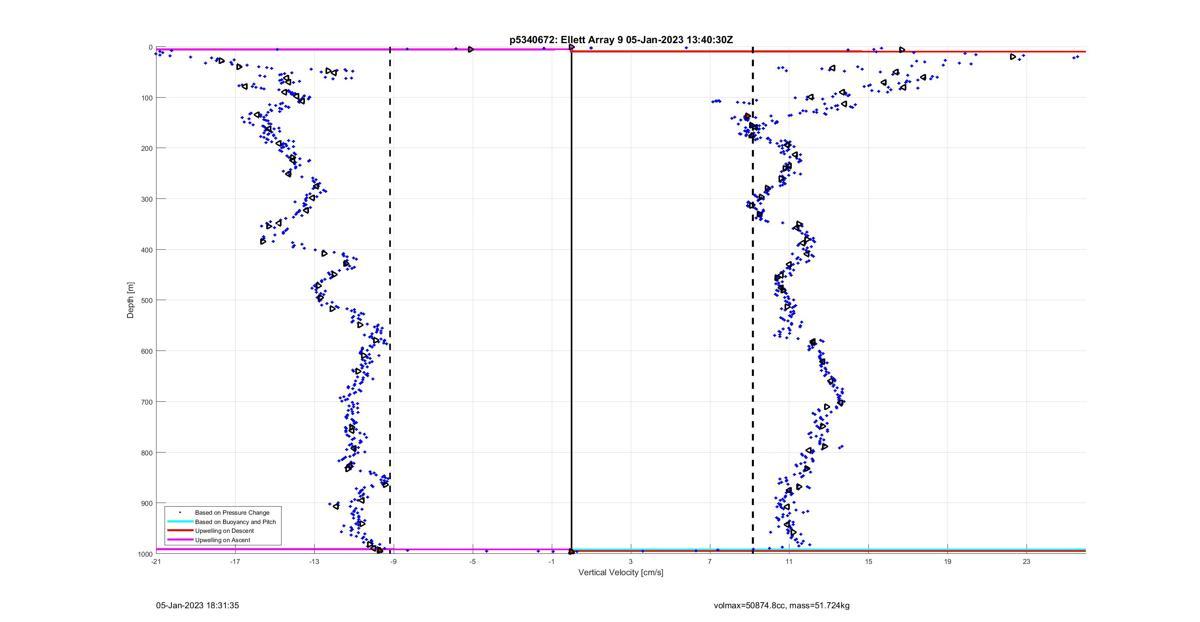1200x622 pixels.
Task: Click x-axis tick label '-13'
Action: tap(314, 561)
